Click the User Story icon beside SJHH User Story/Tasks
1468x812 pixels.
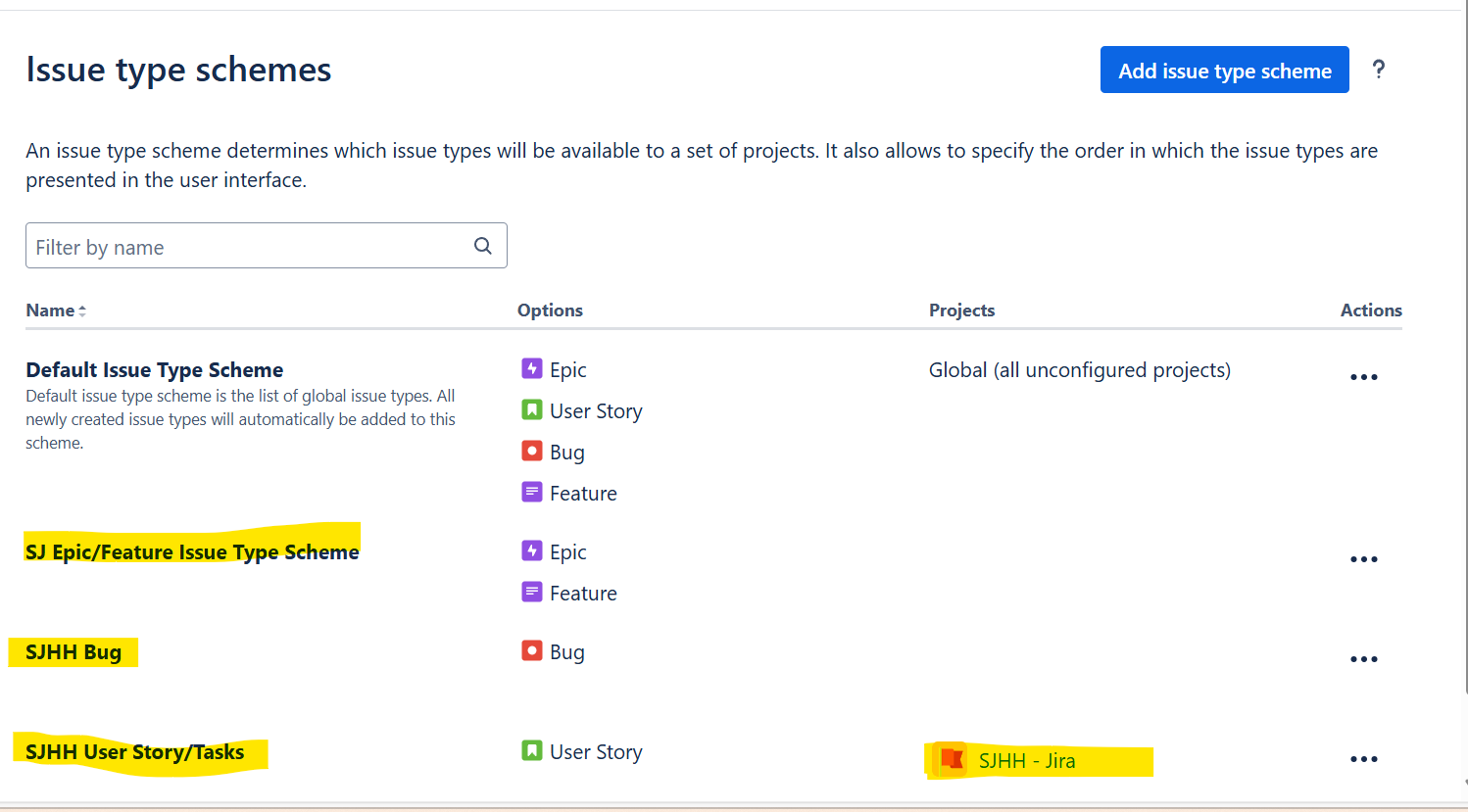[x=531, y=751]
